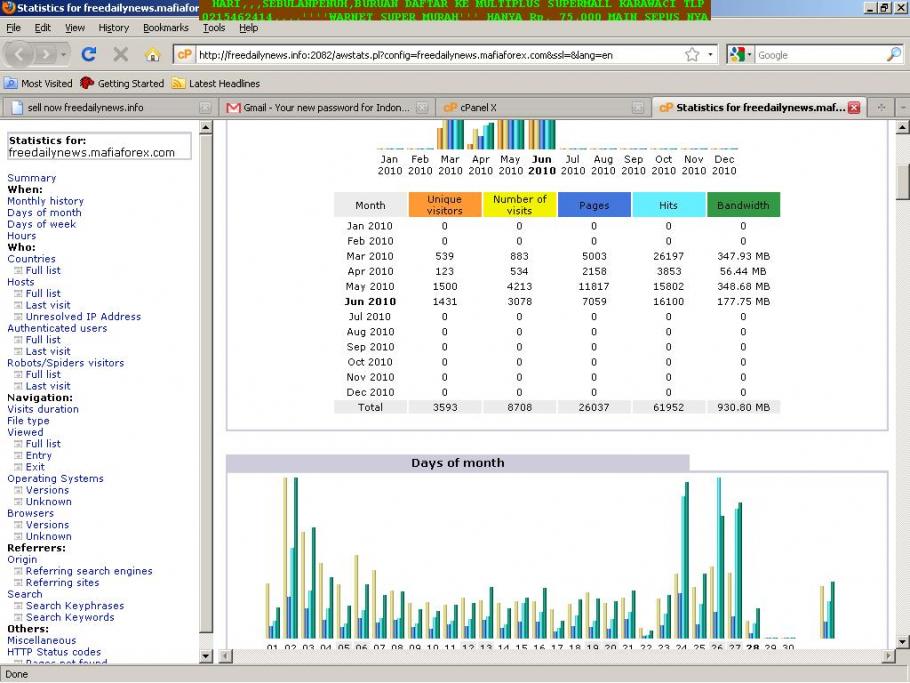Image resolution: width=910 pixels, height=683 pixels.
Task: Click the Home icon in the toolbar
Action: 152,55
